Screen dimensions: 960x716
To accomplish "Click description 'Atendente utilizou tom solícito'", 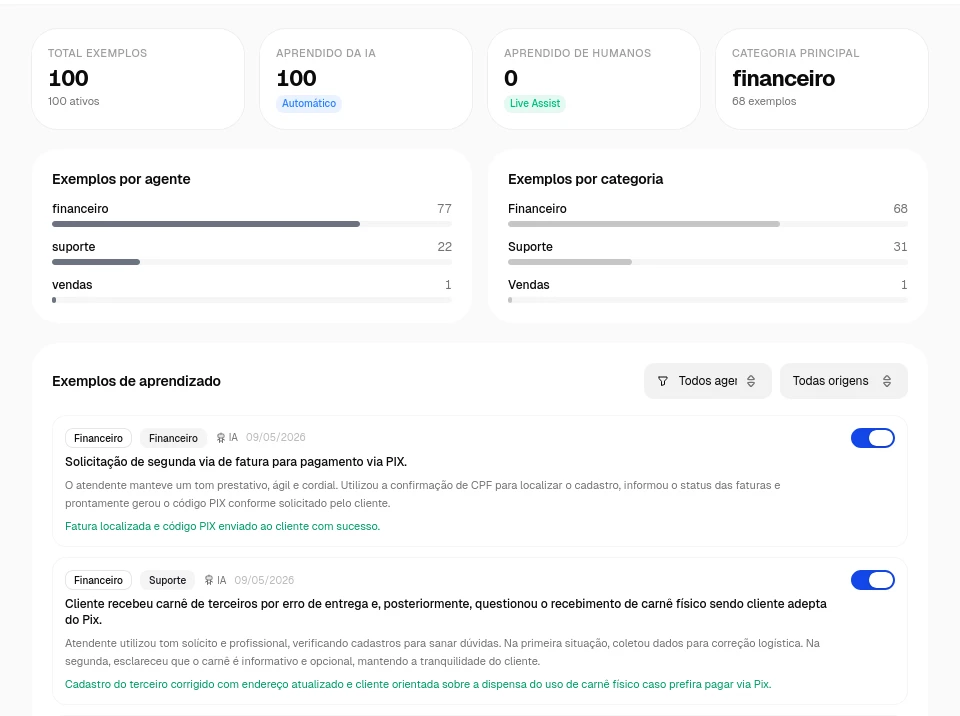I will coord(442,652).
